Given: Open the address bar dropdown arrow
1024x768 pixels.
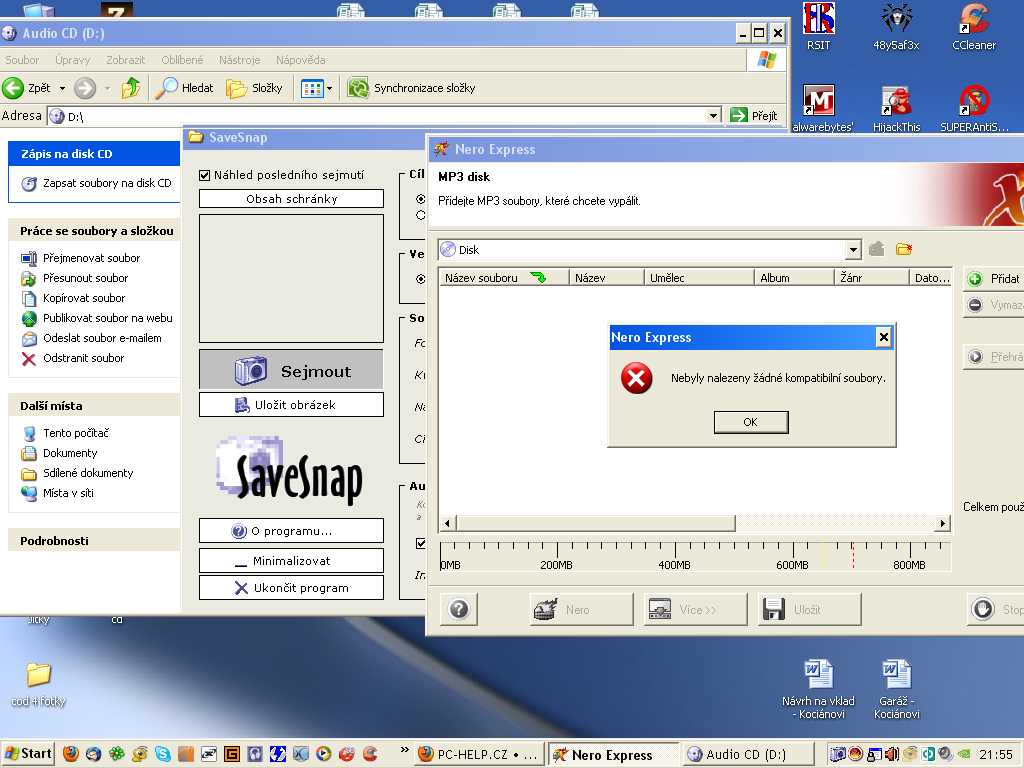Looking at the screenshot, I should coord(713,116).
